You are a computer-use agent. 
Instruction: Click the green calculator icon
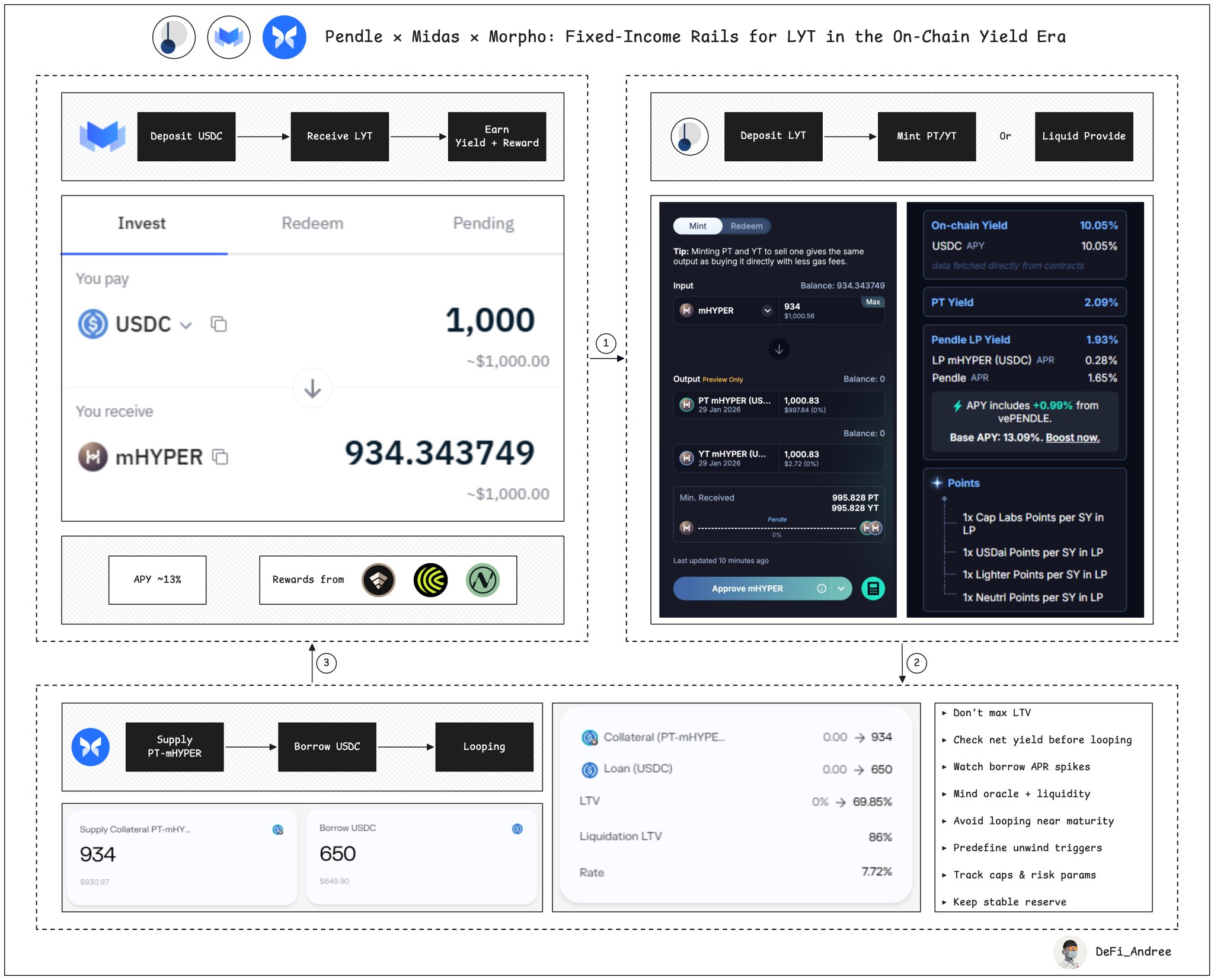[x=873, y=588]
